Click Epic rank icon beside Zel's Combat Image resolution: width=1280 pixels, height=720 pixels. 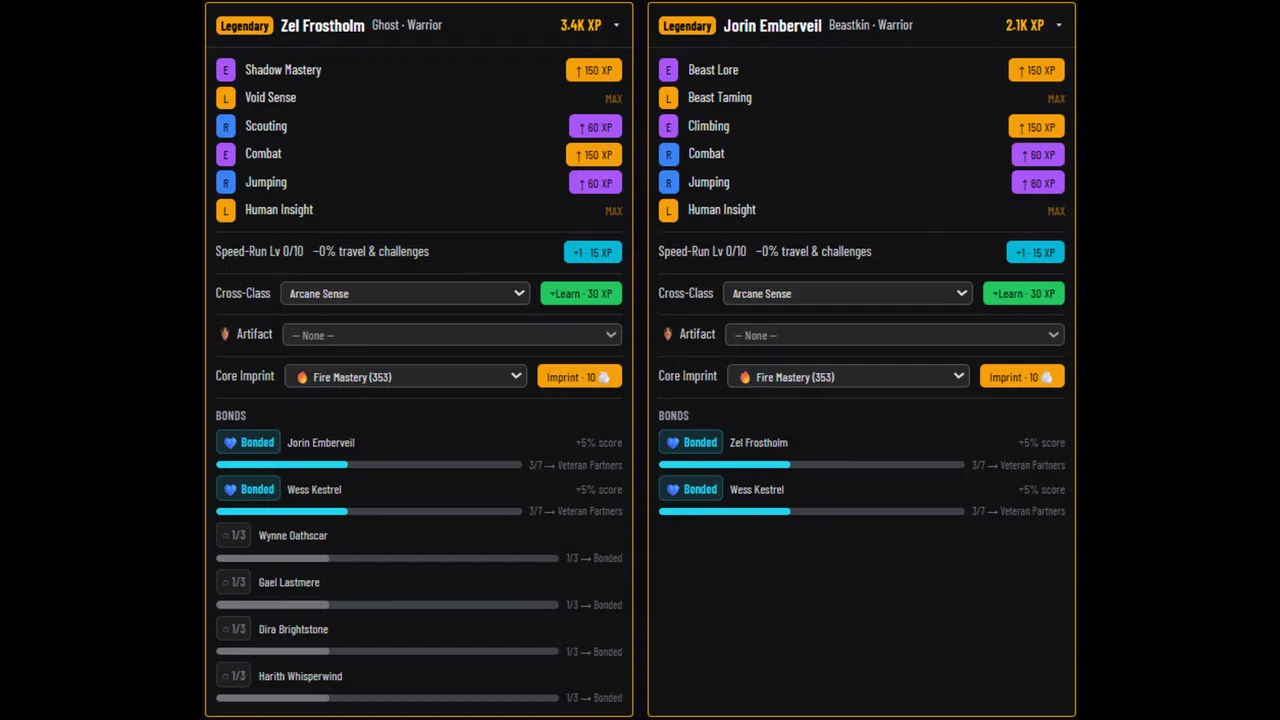225,154
